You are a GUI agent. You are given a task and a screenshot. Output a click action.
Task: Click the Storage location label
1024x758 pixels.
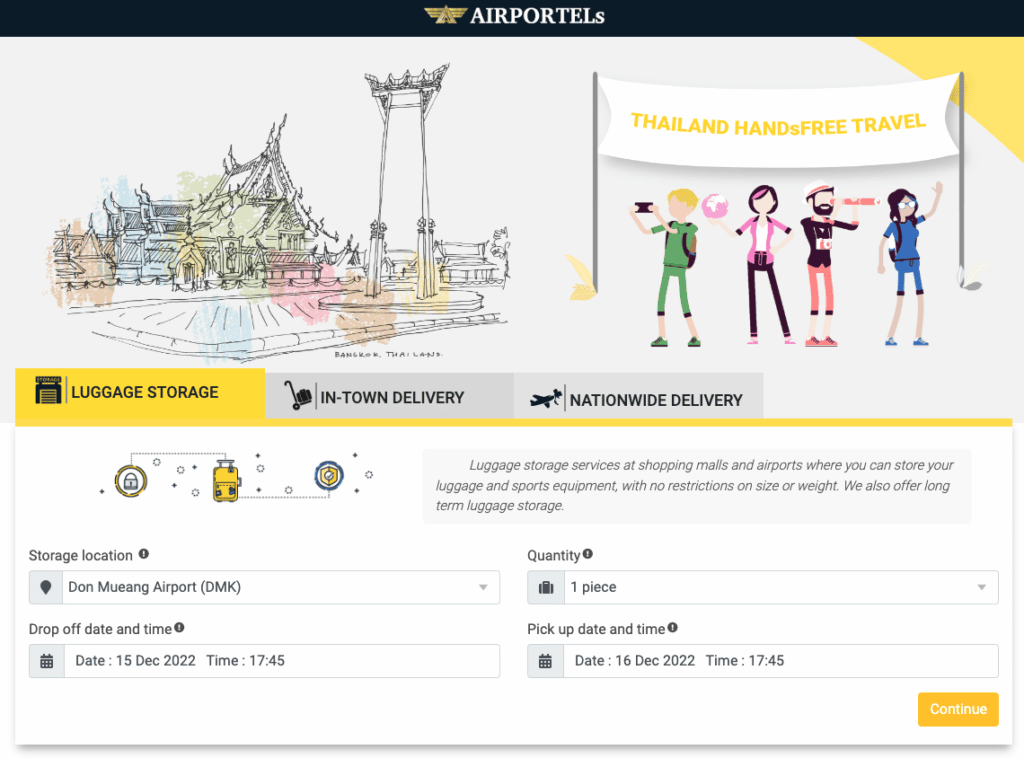tap(80, 556)
